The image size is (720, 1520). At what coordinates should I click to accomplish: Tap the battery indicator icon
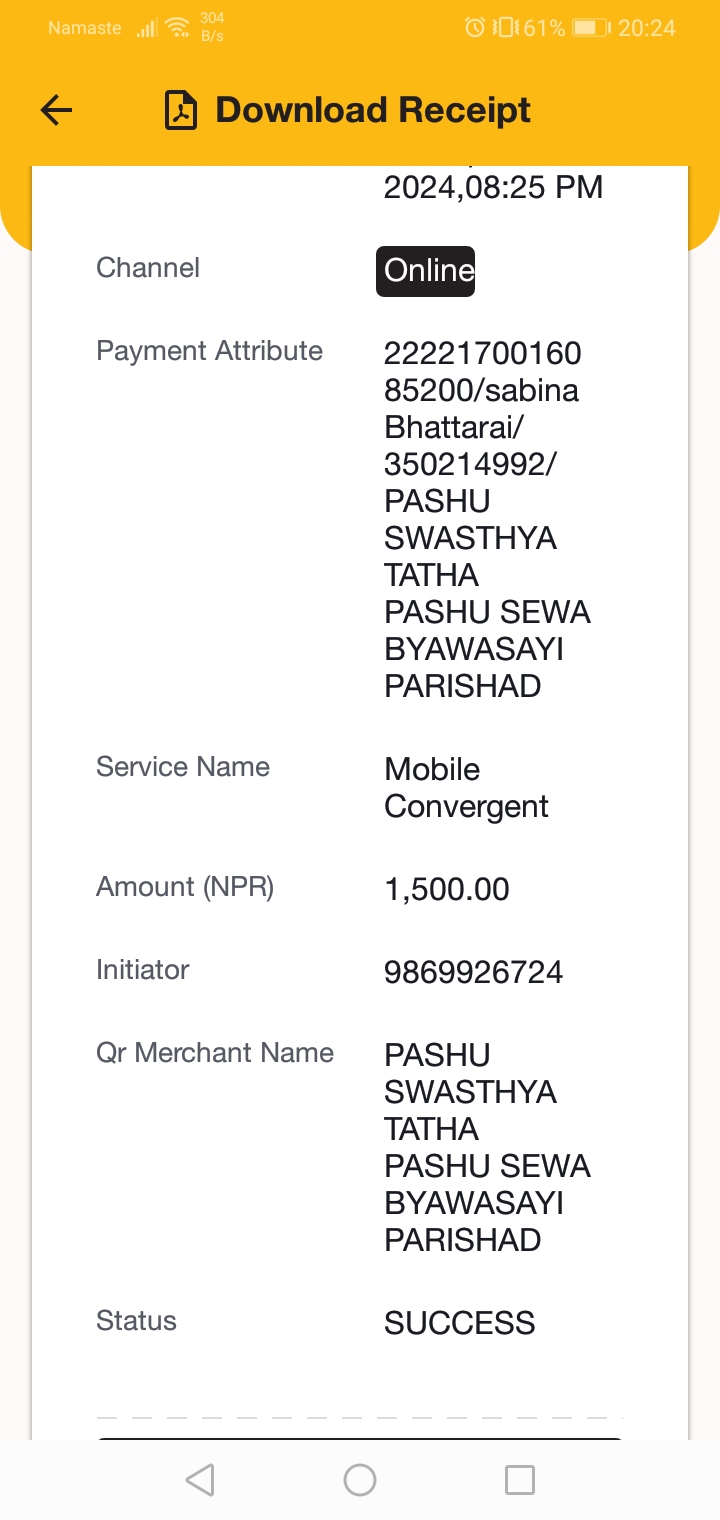coord(591,28)
